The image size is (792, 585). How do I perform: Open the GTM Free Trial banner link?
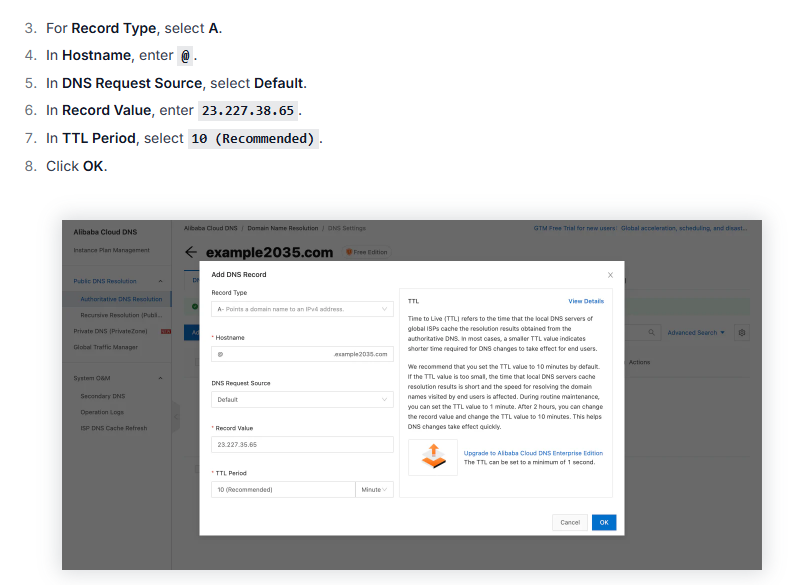coord(640,228)
